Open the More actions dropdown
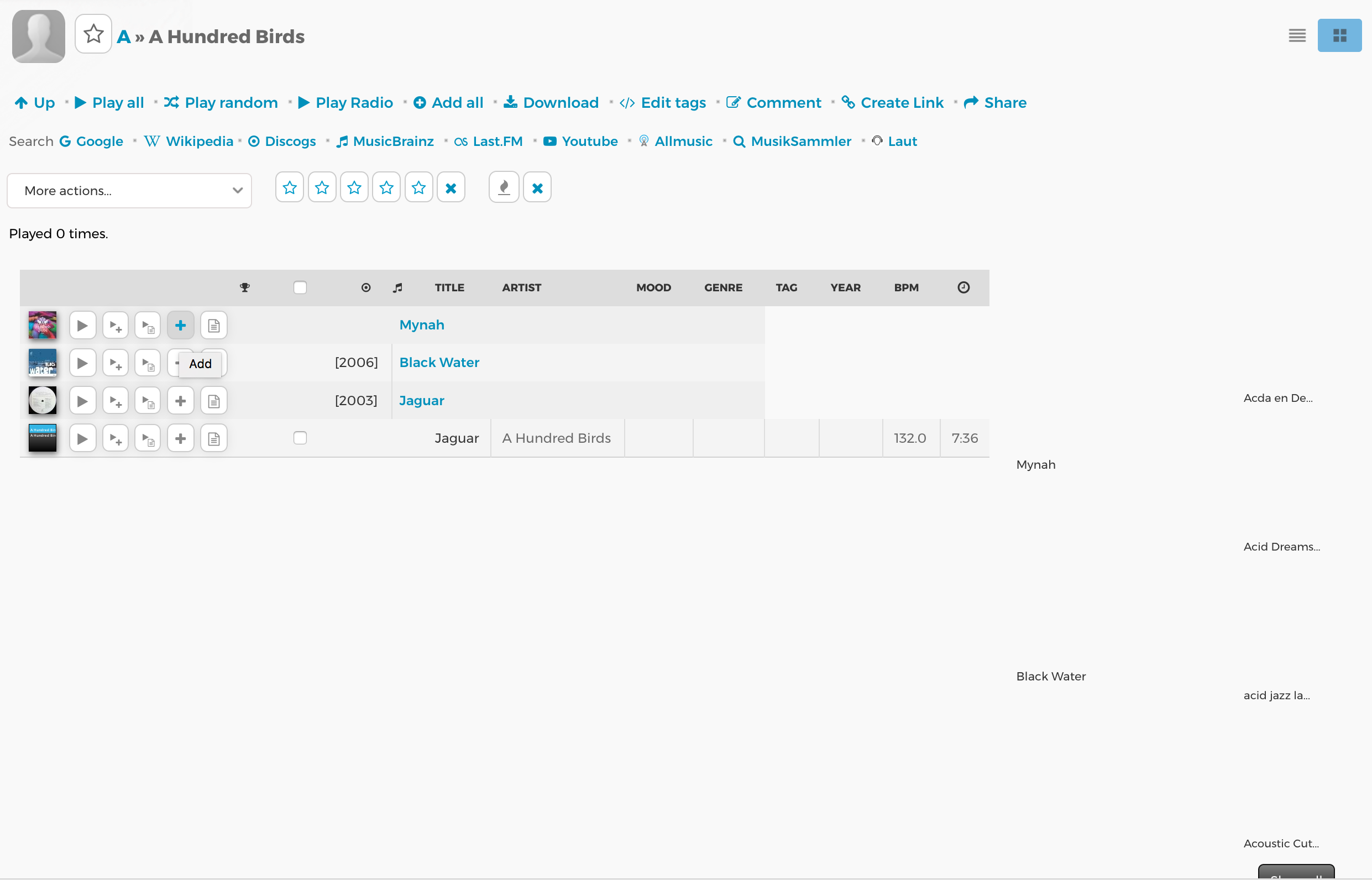1372x880 pixels. 129,191
